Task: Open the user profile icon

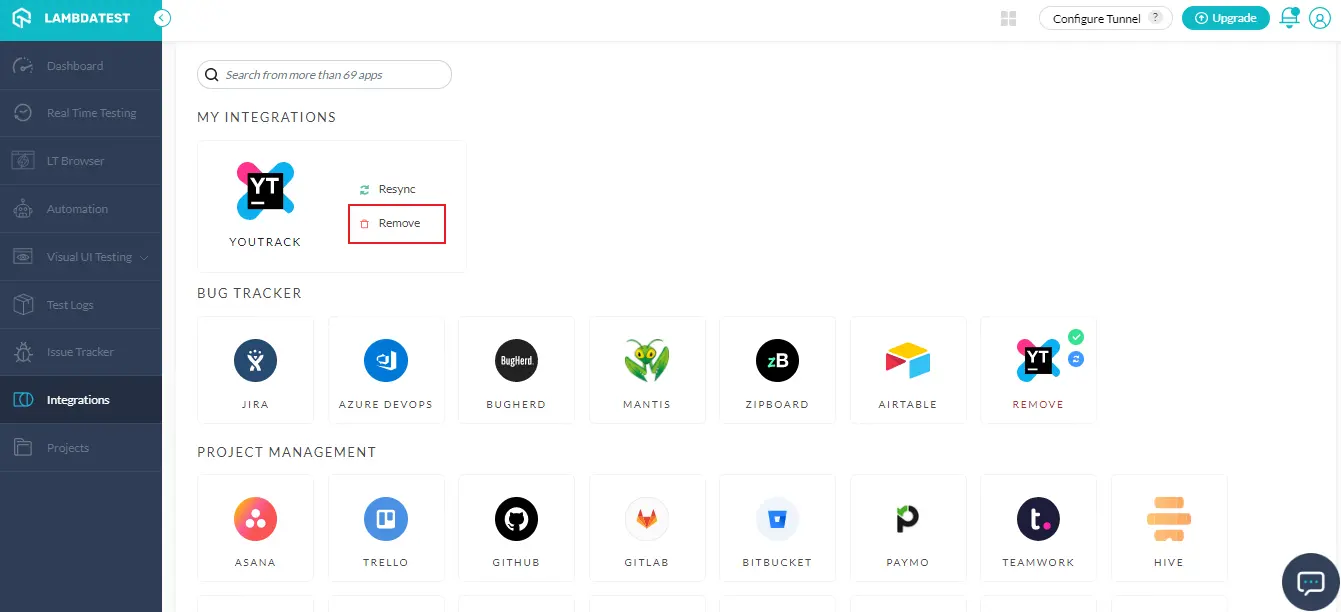Action: click(x=1320, y=18)
